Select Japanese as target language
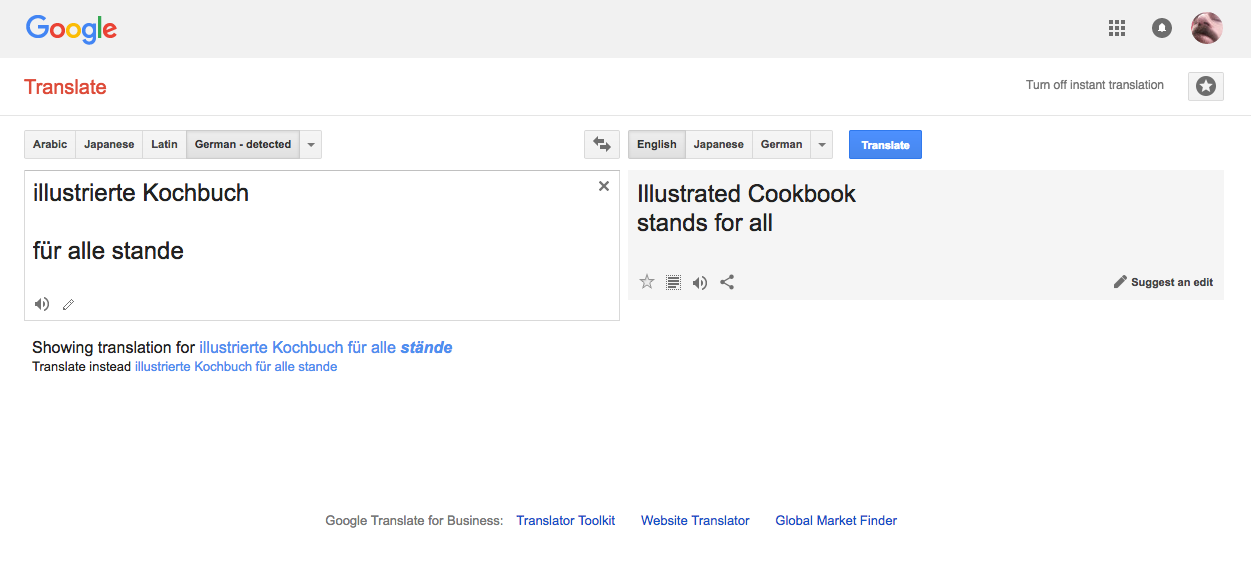1251x587 pixels. (x=719, y=144)
